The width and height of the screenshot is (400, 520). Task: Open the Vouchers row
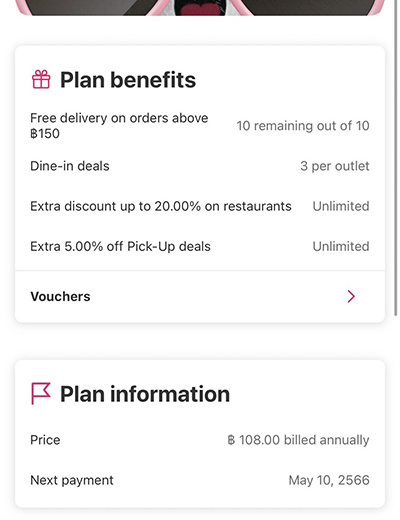tap(200, 296)
